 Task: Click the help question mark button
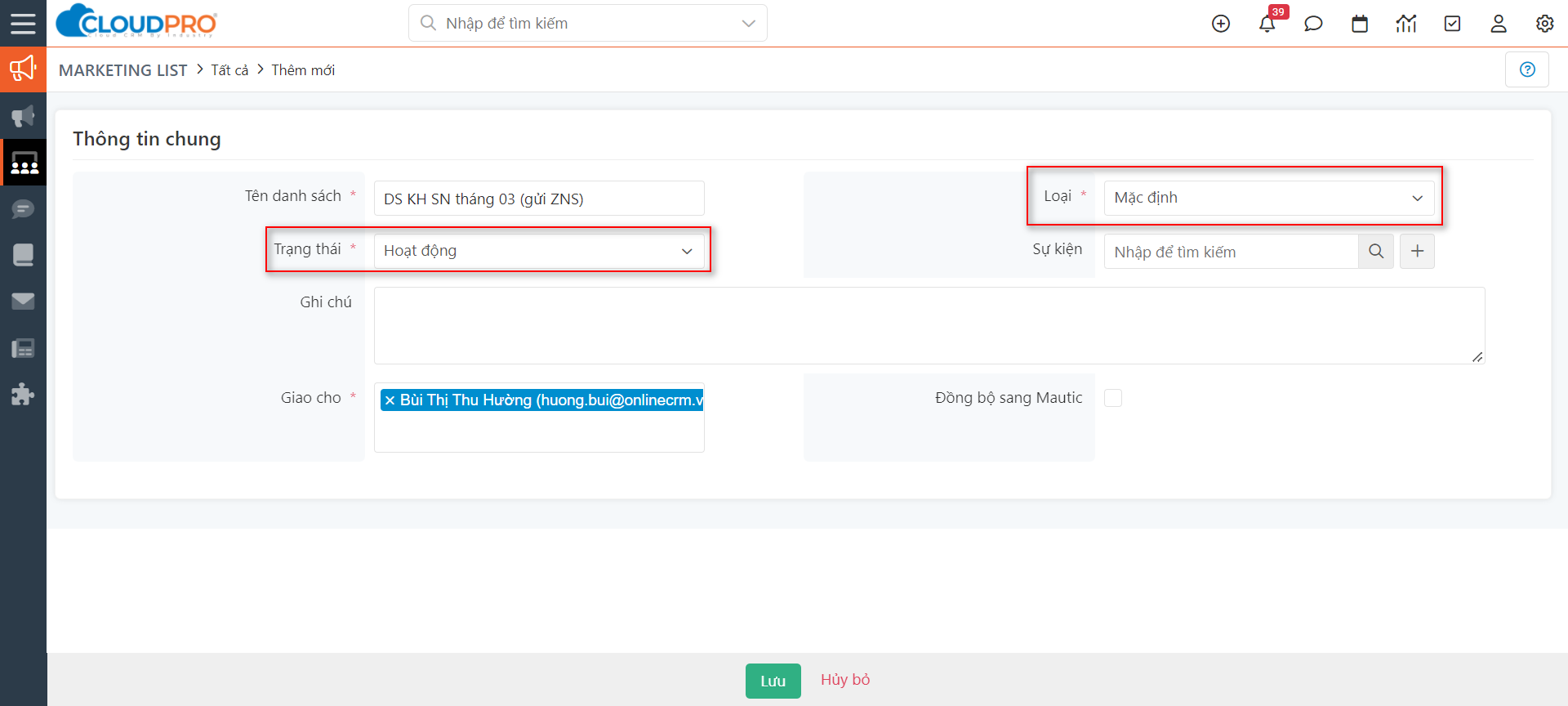tap(1527, 69)
